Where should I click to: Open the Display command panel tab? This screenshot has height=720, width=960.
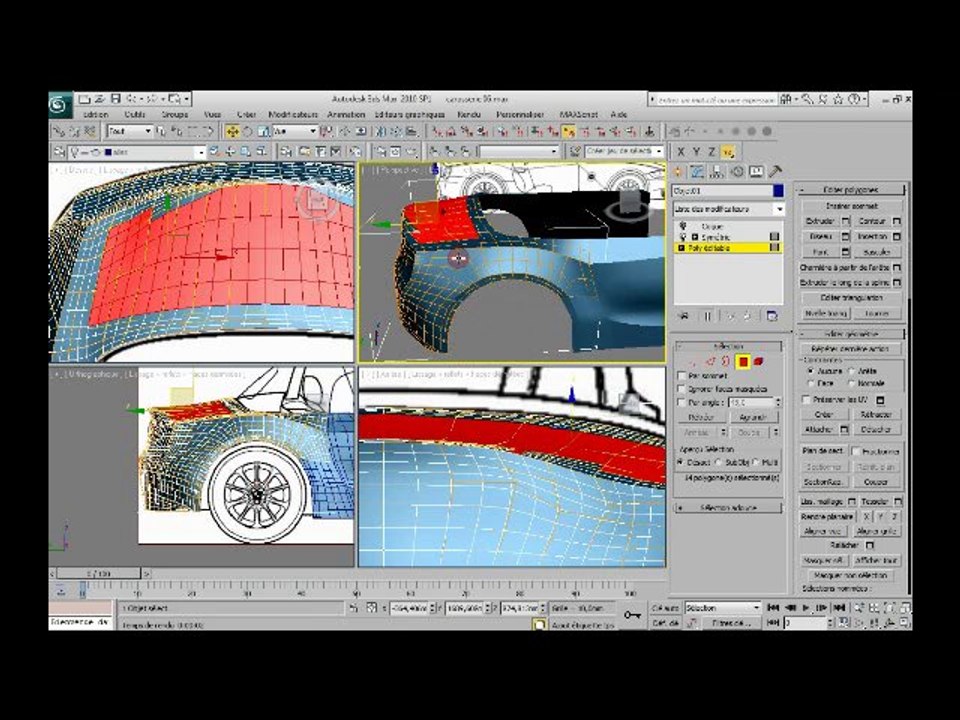pyautogui.click(x=756, y=172)
